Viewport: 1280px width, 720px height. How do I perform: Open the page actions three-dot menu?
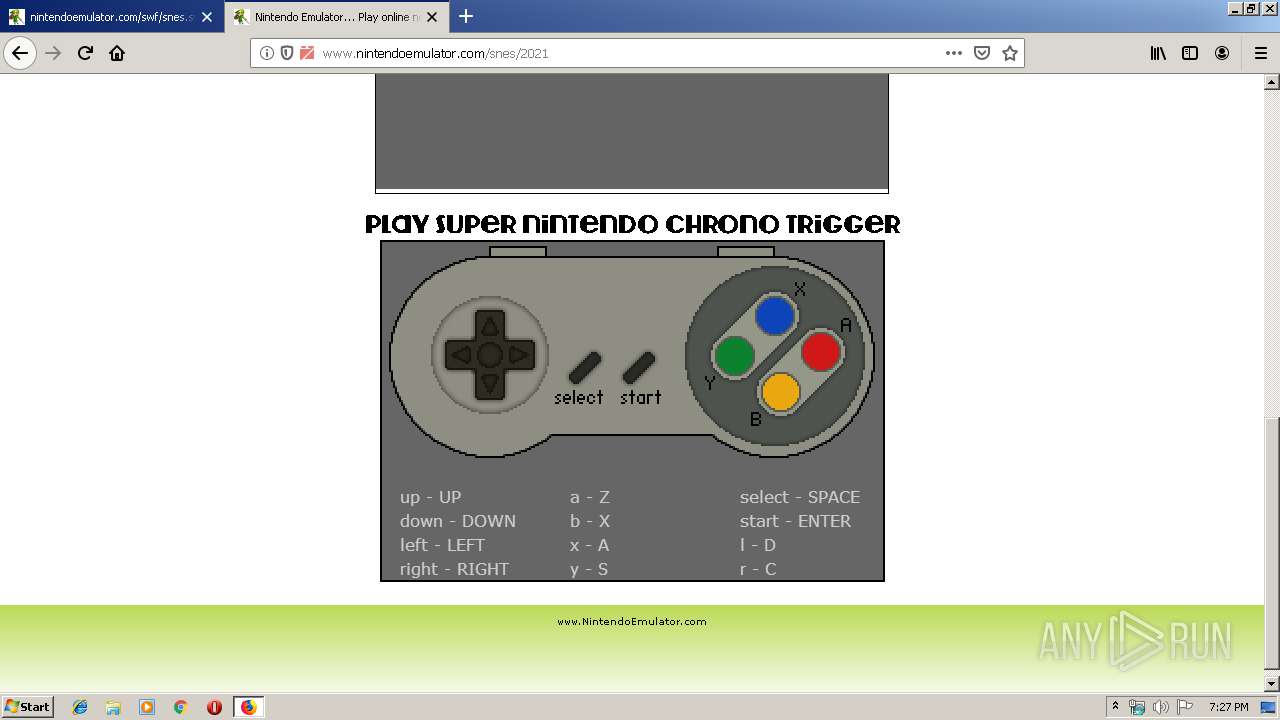[954, 53]
